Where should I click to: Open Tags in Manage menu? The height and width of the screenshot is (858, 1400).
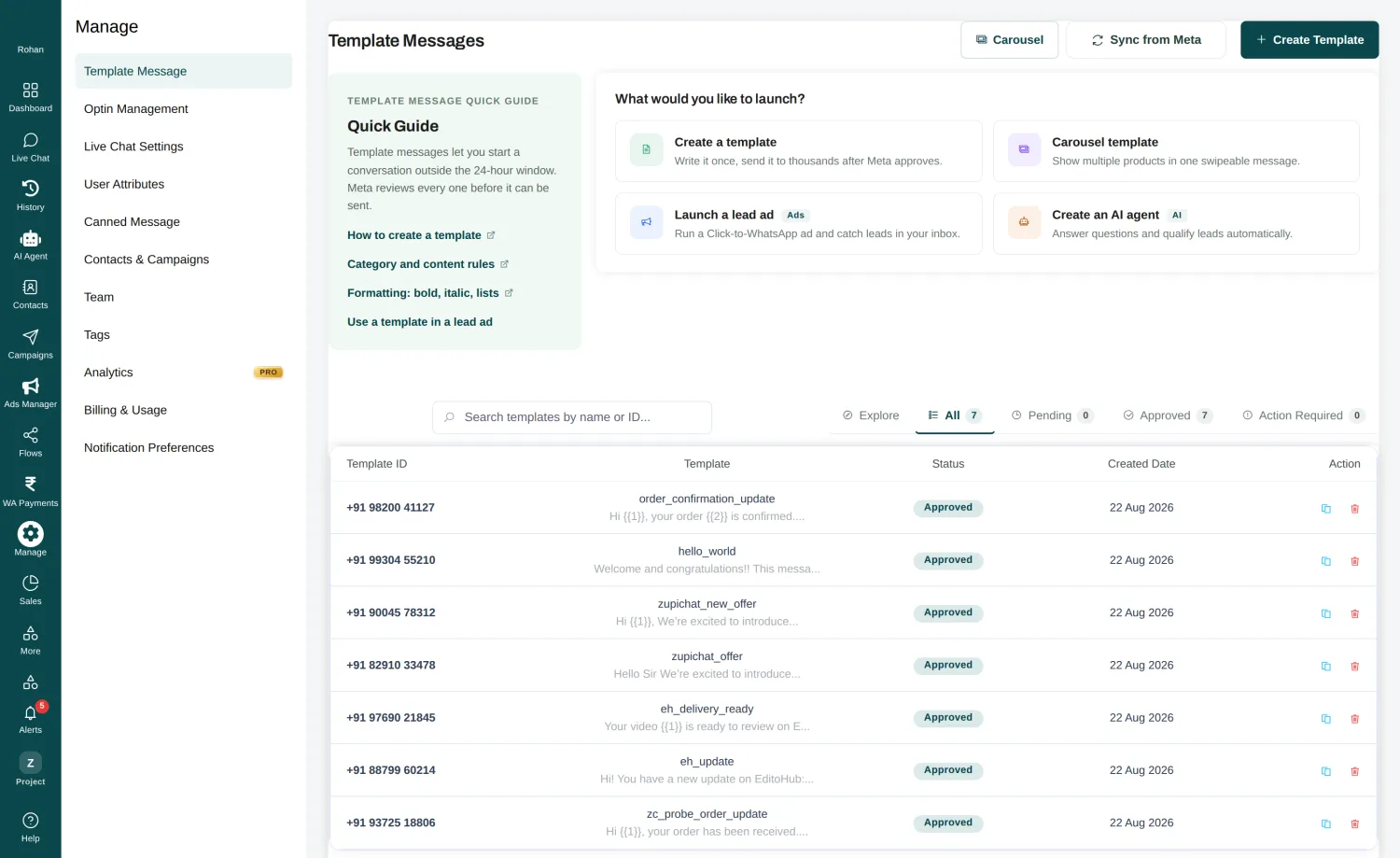point(183,334)
